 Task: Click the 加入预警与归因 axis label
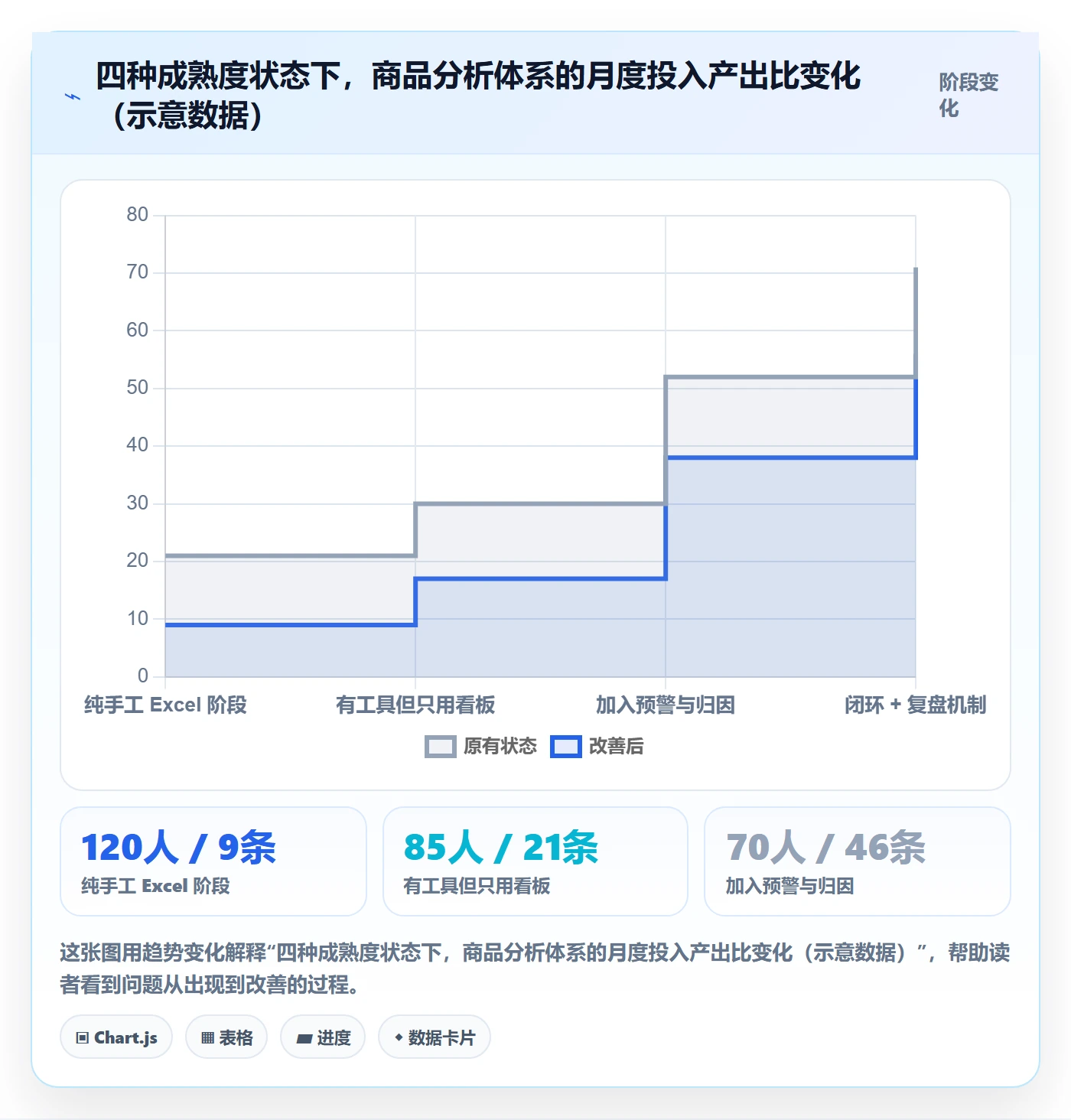coord(666,705)
